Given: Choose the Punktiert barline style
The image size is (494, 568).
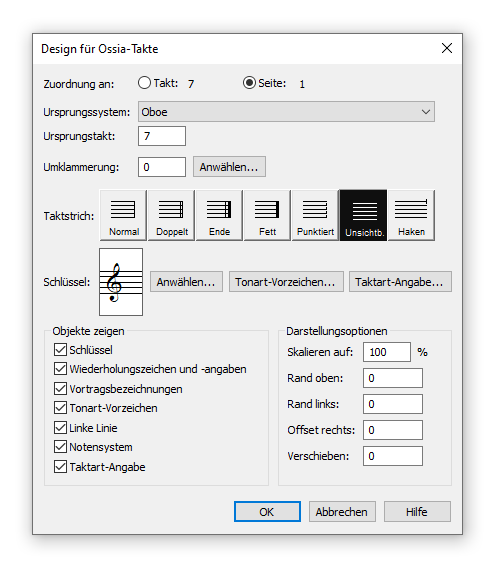Looking at the screenshot, I should [315, 215].
